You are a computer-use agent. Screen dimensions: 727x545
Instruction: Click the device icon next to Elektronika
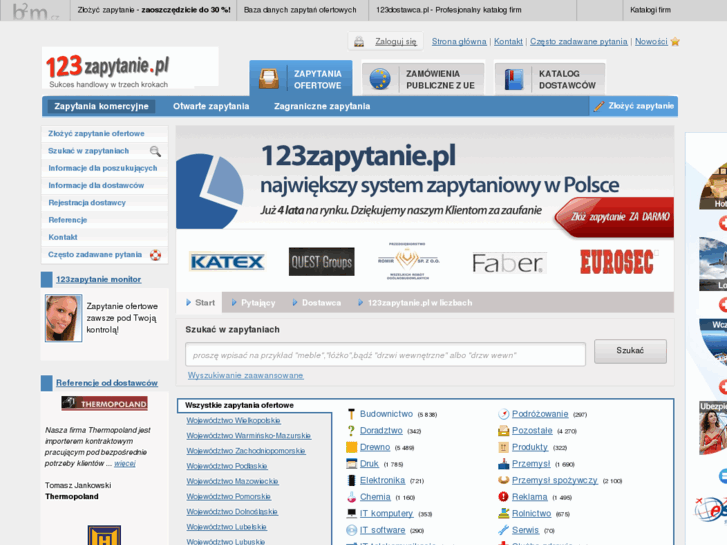[351, 481]
